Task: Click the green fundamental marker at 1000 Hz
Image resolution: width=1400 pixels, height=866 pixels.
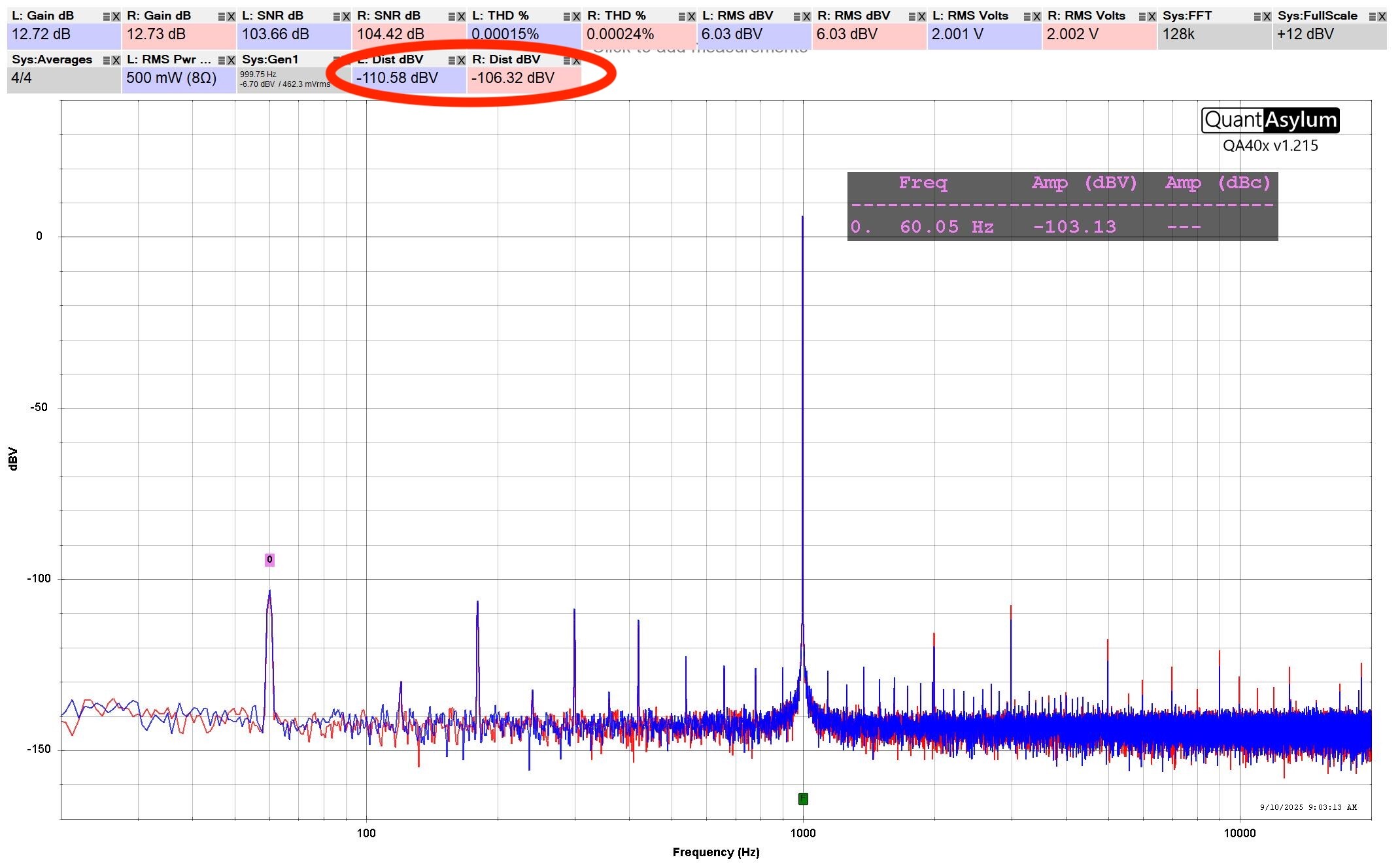Action: (803, 799)
